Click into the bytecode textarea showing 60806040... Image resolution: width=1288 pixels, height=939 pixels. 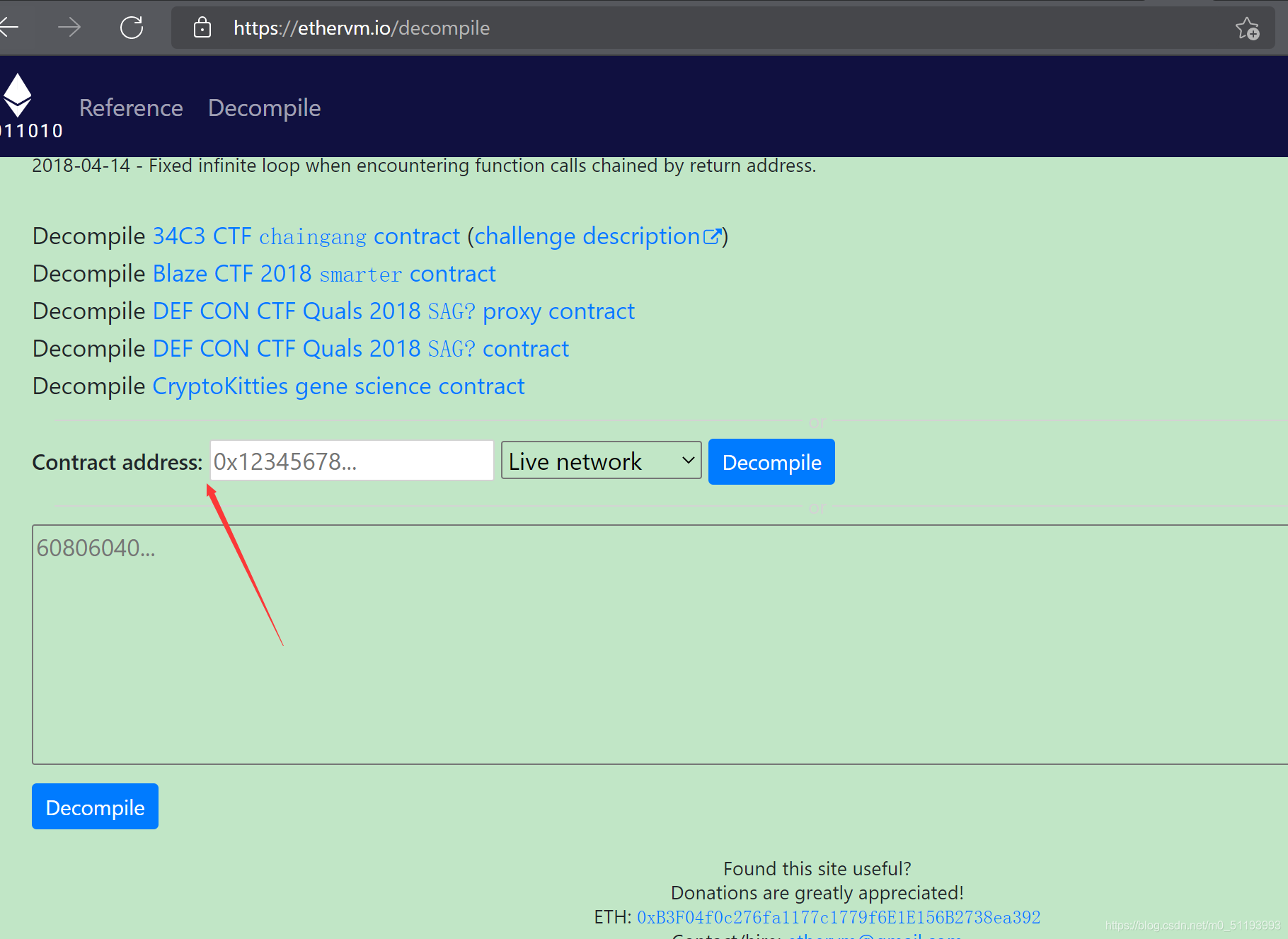(660, 645)
